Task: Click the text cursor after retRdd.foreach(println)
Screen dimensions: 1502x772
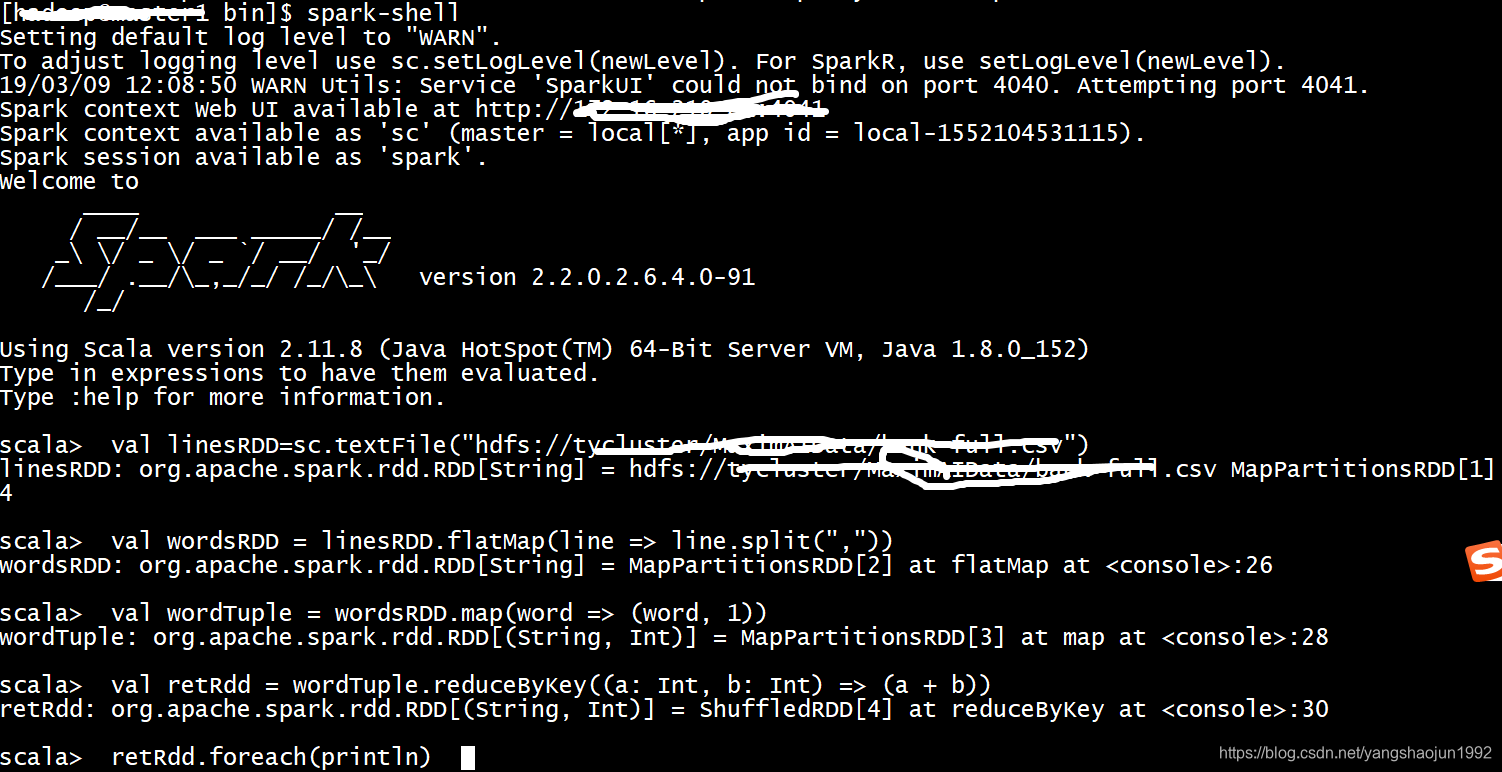Action: [x=467, y=758]
